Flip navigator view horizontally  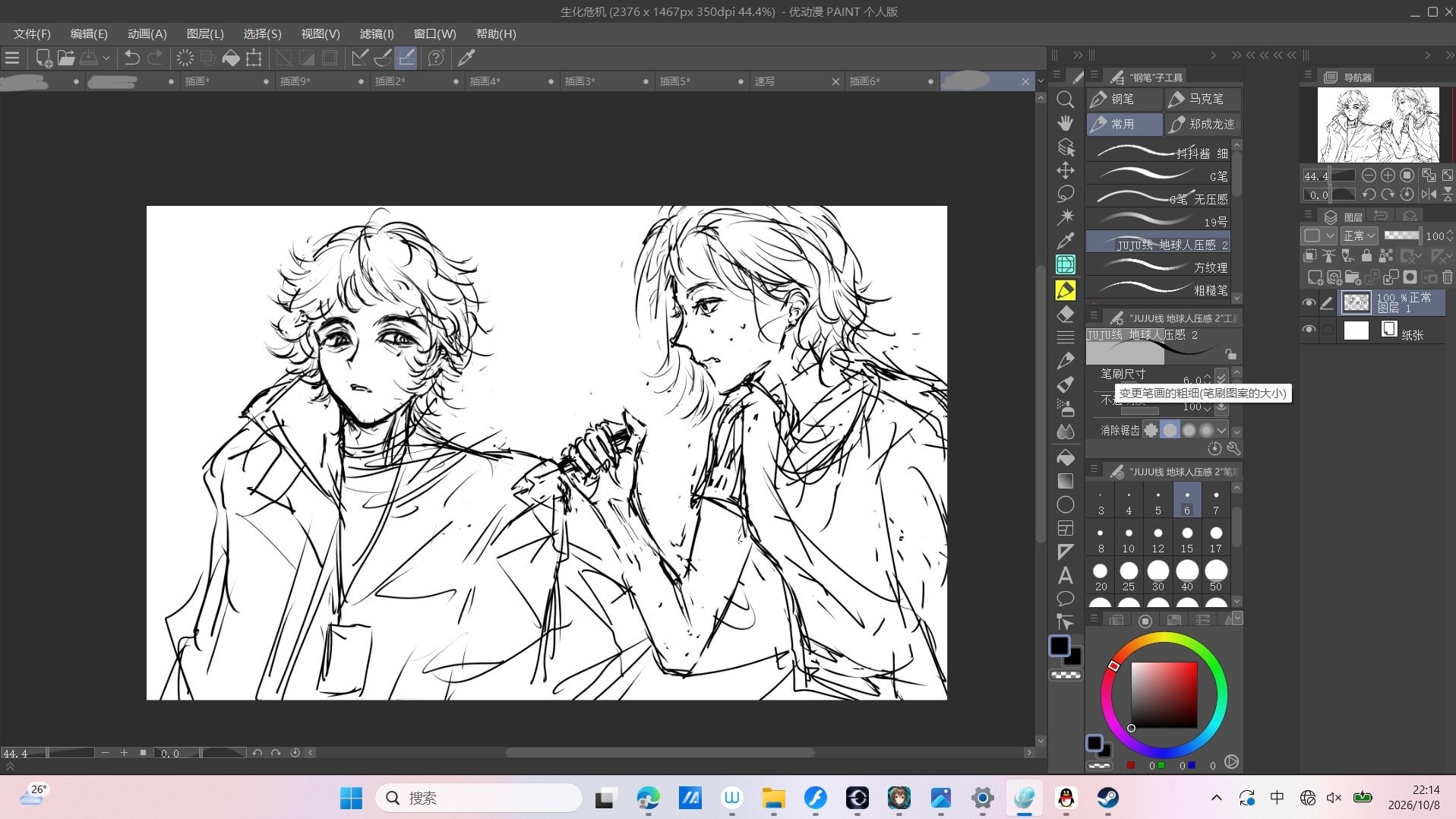tap(1429, 194)
